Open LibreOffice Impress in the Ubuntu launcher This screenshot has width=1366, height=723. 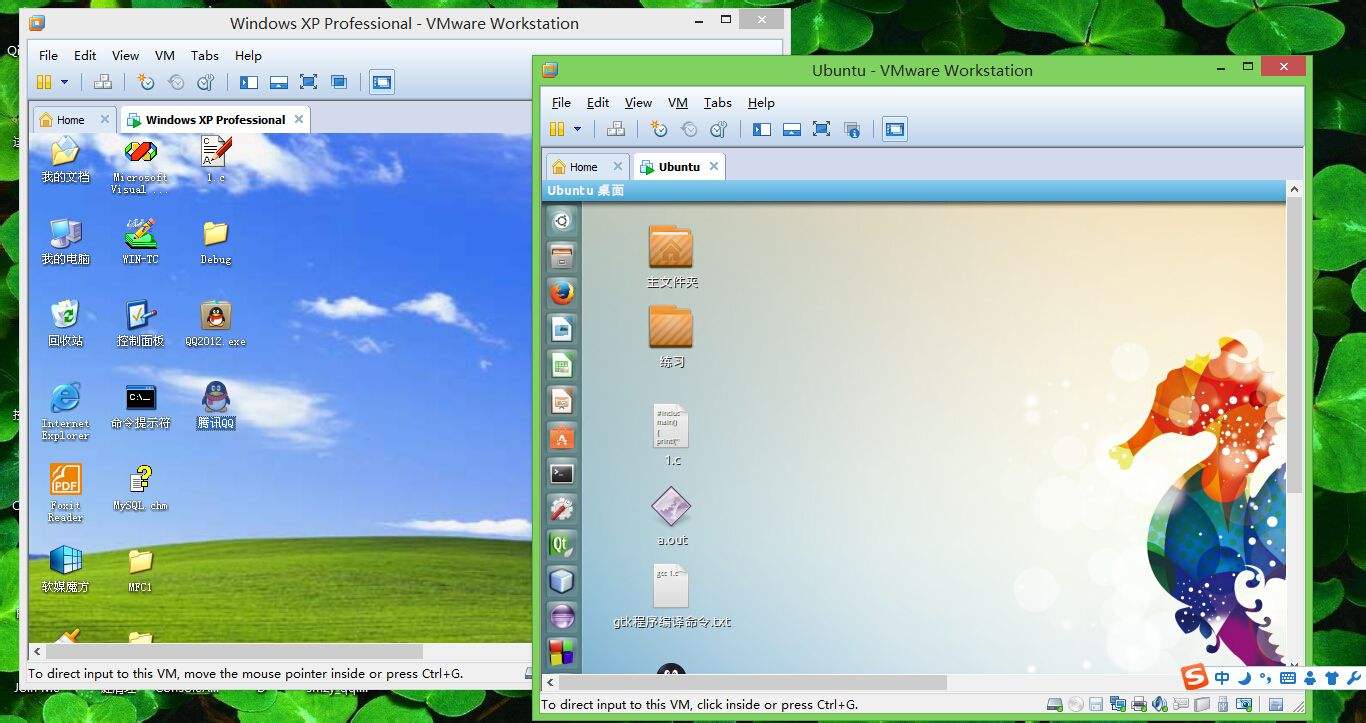(x=562, y=401)
